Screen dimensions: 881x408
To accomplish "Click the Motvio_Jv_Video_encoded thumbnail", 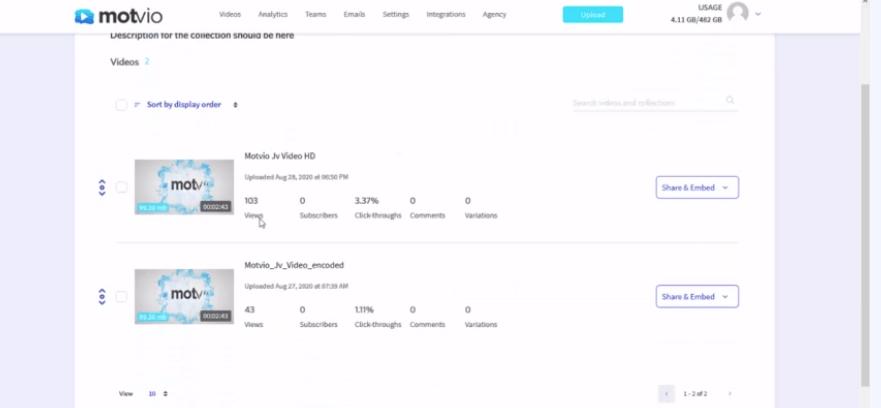I will [184, 296].
